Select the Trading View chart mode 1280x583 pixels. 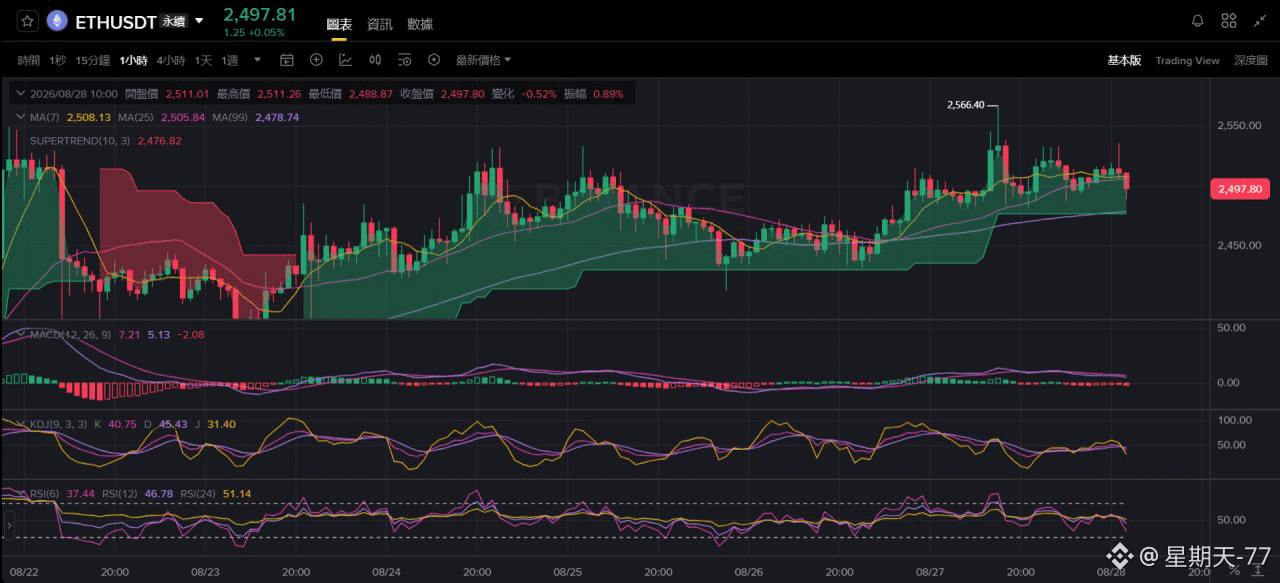pyautogui.click(x=1187, y=60)
